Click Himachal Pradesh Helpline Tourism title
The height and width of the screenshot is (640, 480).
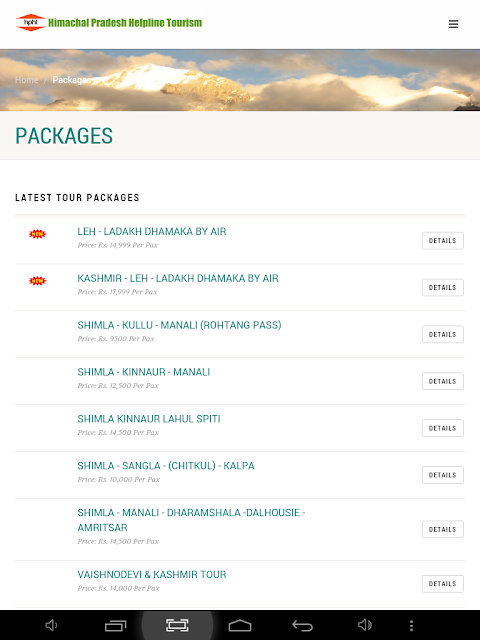pos(125,22)
